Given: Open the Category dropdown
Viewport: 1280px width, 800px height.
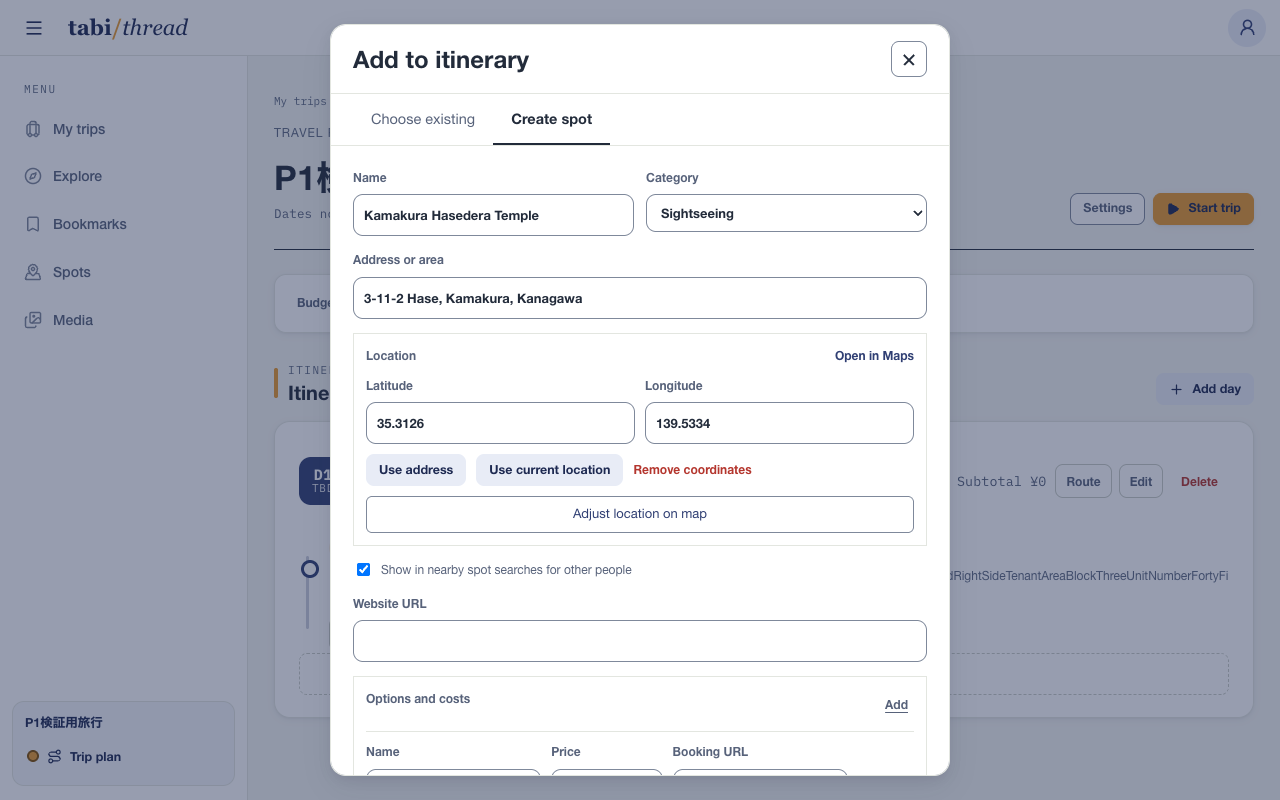Looking at the screenshot, I should (786, 213).
